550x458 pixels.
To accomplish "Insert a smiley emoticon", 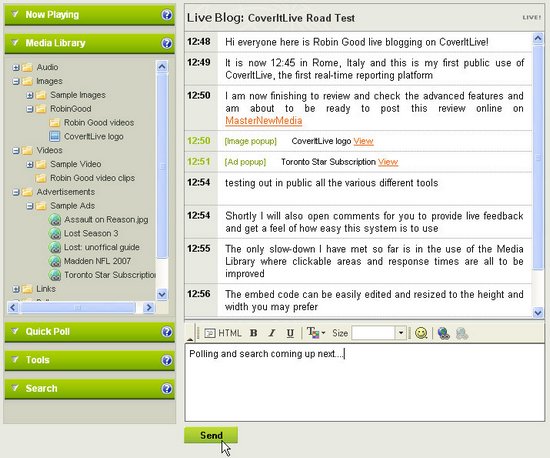I will [421, 333].
